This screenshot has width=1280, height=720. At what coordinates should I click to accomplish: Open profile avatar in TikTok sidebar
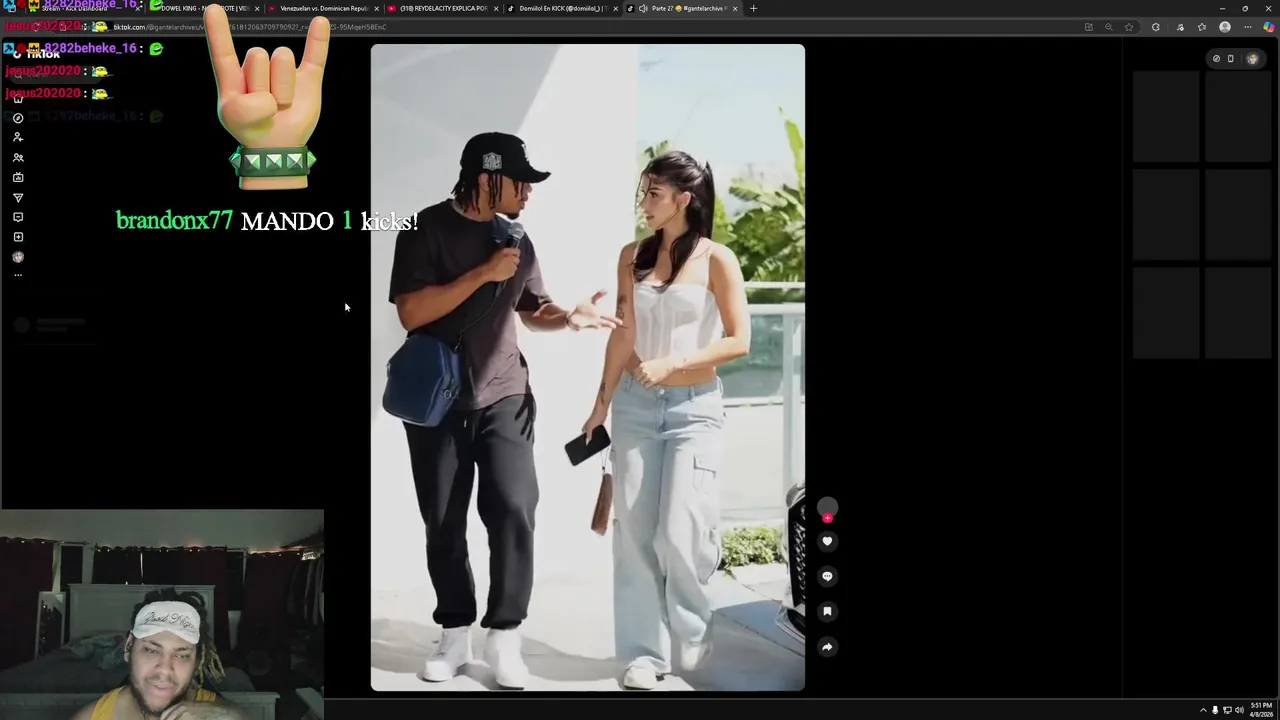(x=18, y=257)
